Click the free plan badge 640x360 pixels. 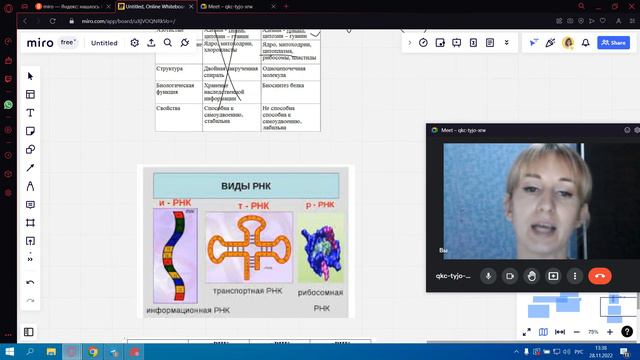[x=68, y=42]
